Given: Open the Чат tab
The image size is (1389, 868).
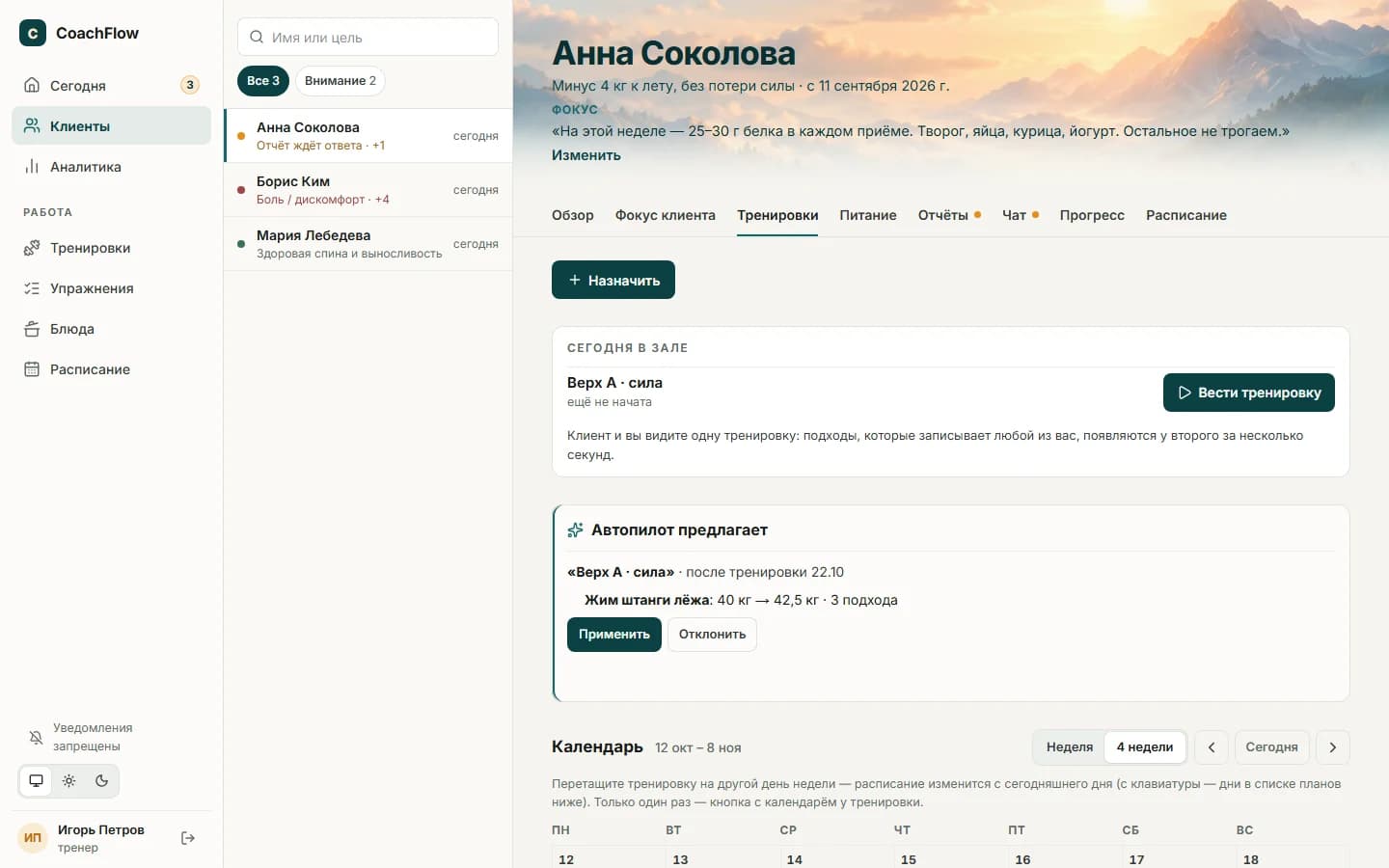Looking at the screenshot, I should [x=1021, y=215].
